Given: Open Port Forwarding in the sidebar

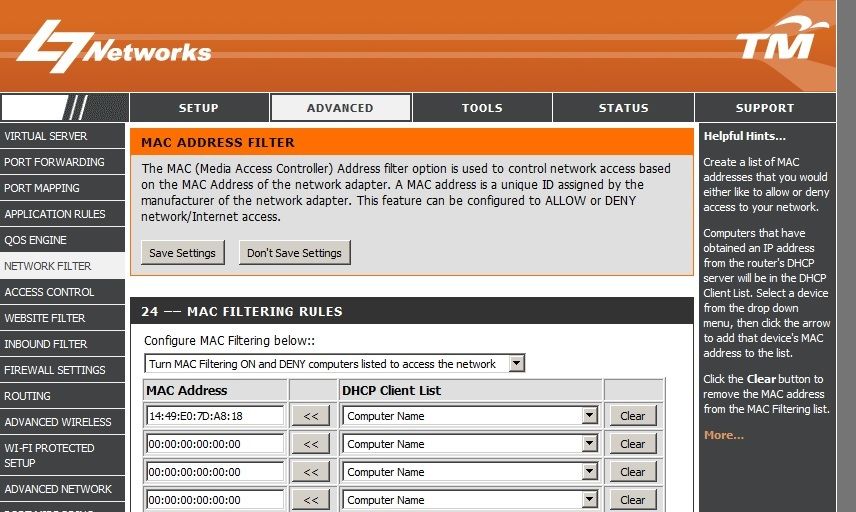Looking at the screenshot, I should point(55,162).
